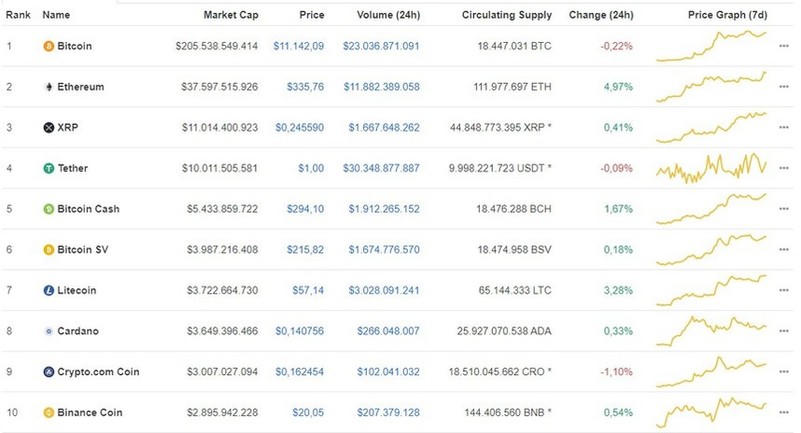Open Cardano 7-day price graph
801x433 pixels.
pyautogui.click(x=712, y=330)
